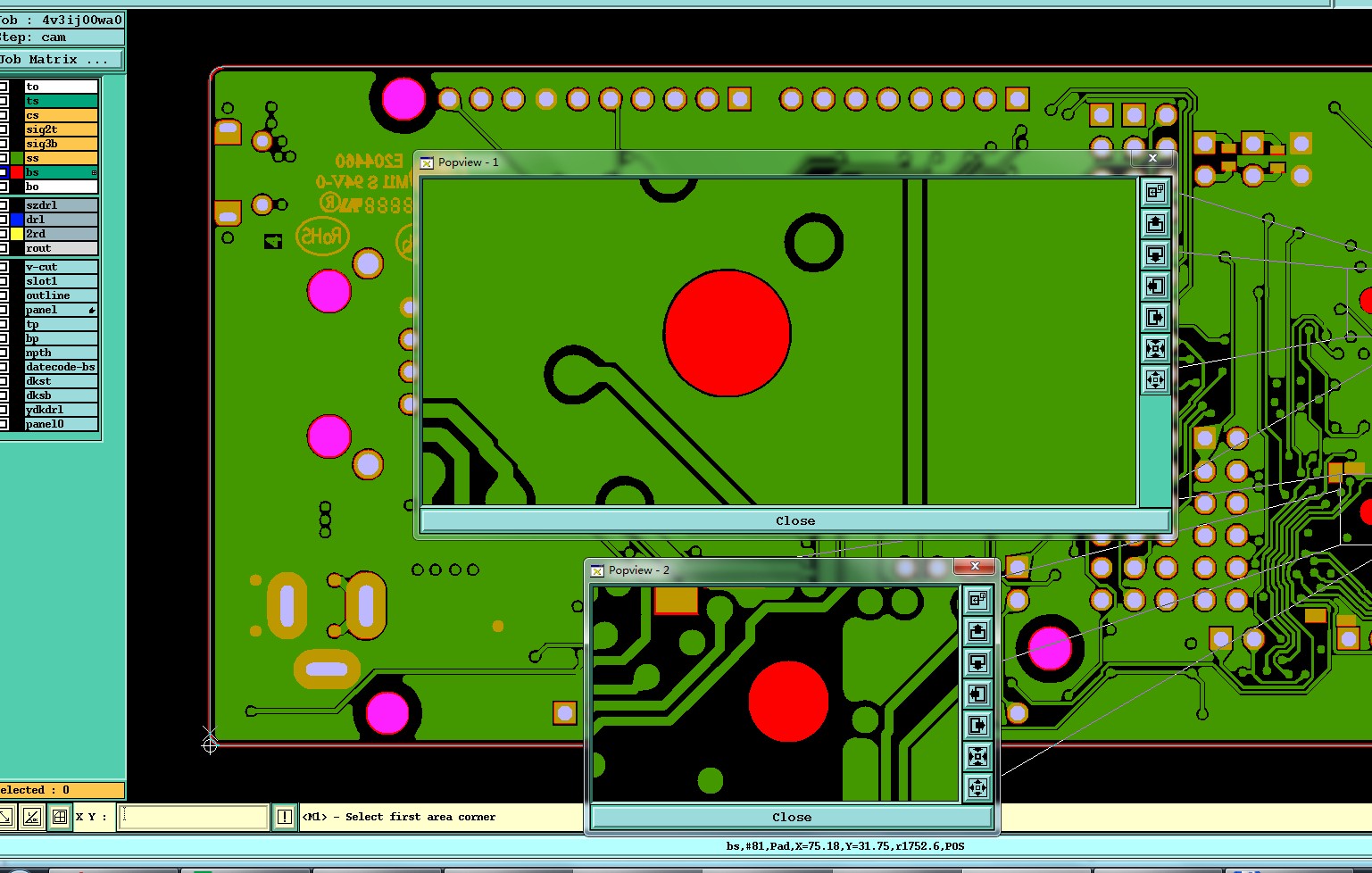
Task: Select the 'slot1' layer row
Action: (61, 281)
